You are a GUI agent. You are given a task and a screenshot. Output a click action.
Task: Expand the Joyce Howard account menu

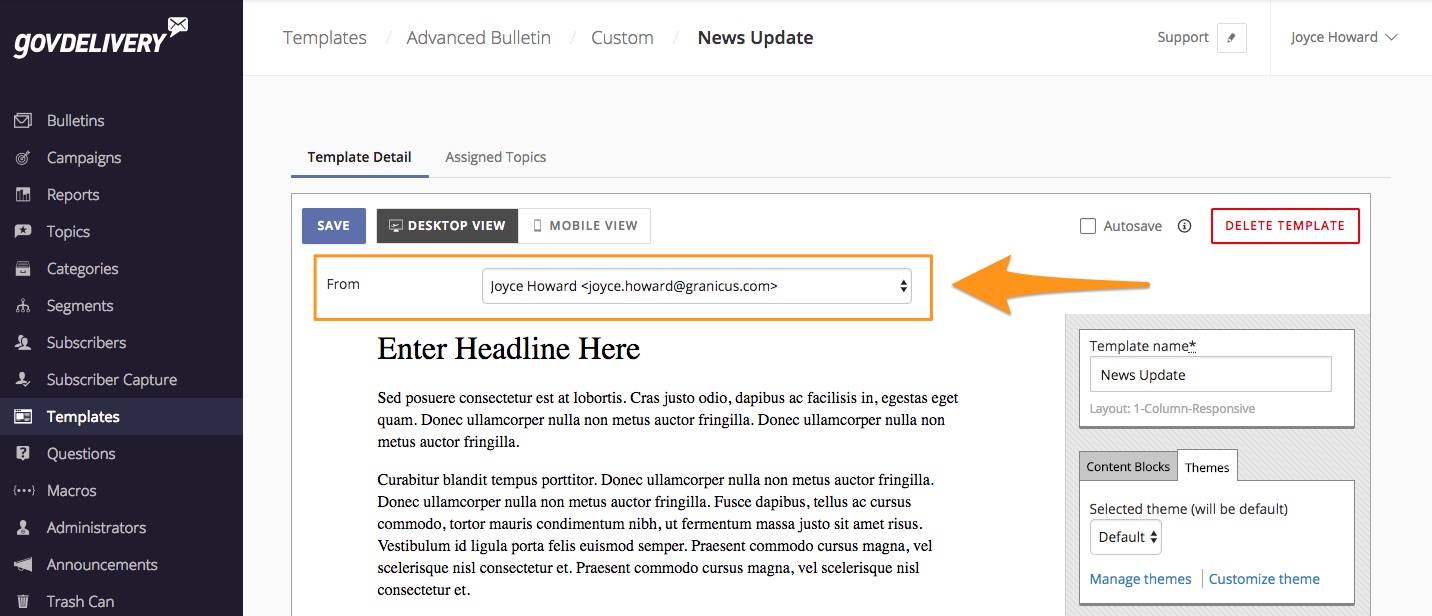point(1344,37)
